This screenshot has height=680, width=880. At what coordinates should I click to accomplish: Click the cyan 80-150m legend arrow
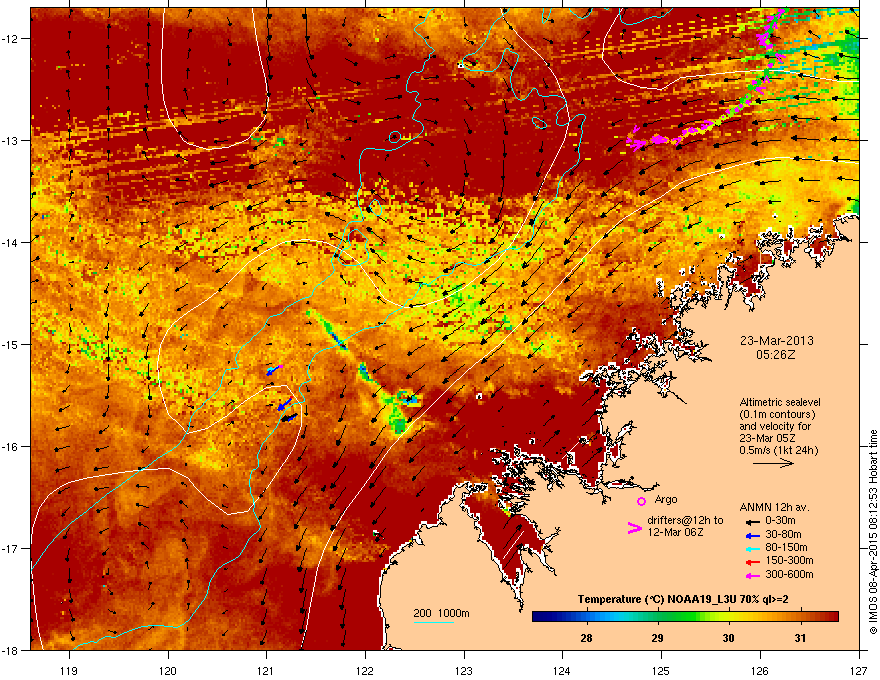[752, 549]
